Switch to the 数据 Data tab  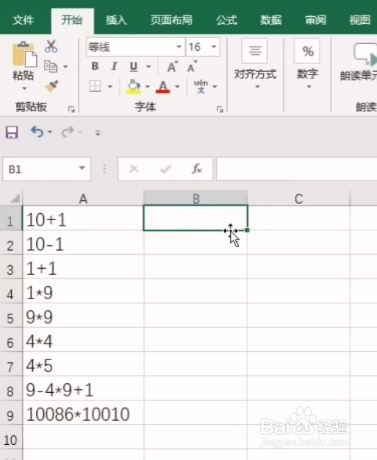coord(271,20)
